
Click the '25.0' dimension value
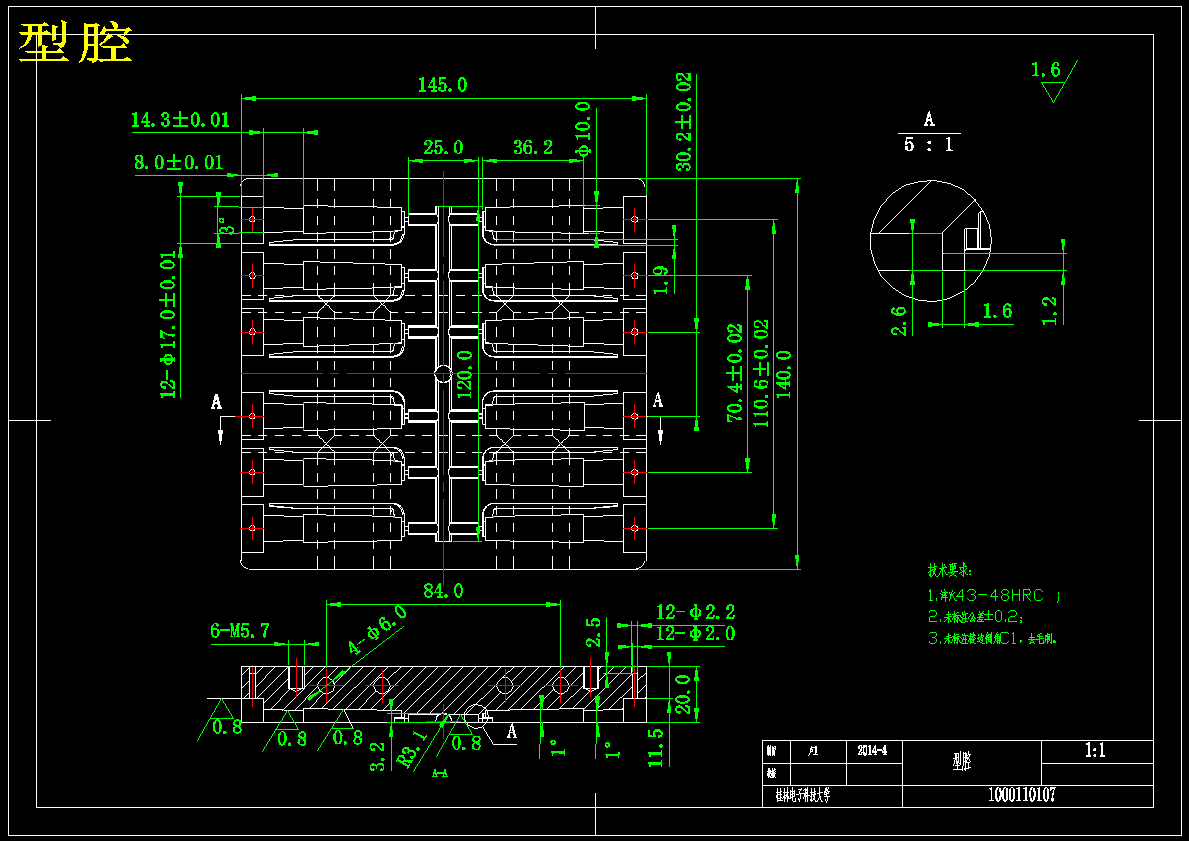[443, 147]
